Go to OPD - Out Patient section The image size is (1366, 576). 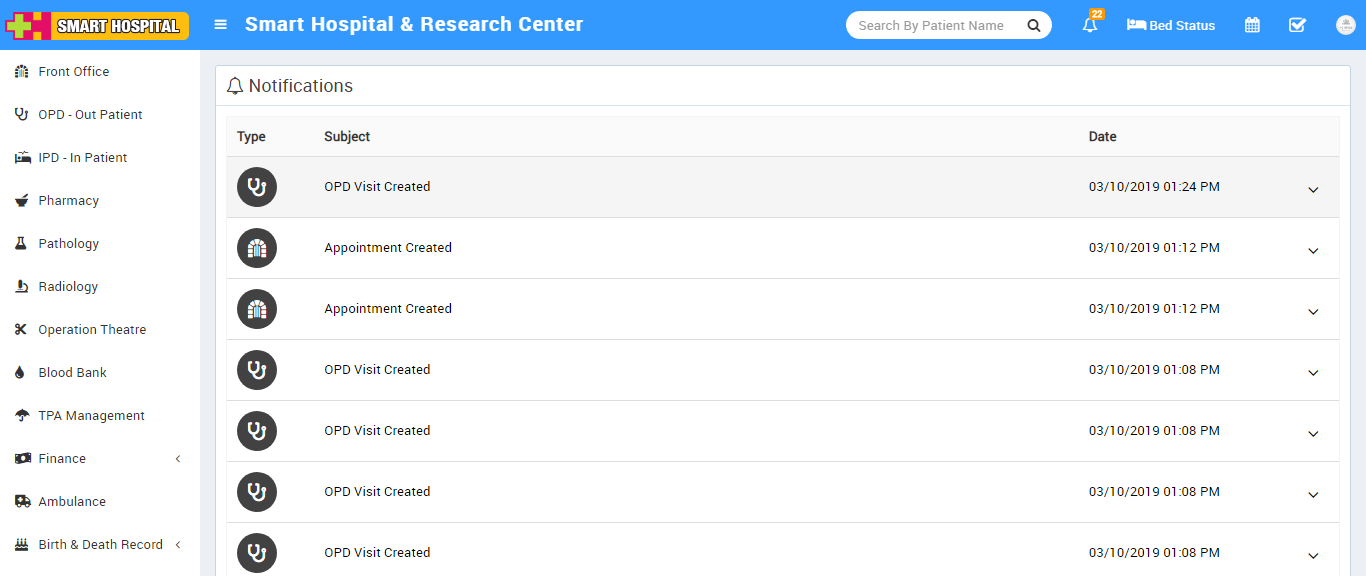tap(90, 115)
